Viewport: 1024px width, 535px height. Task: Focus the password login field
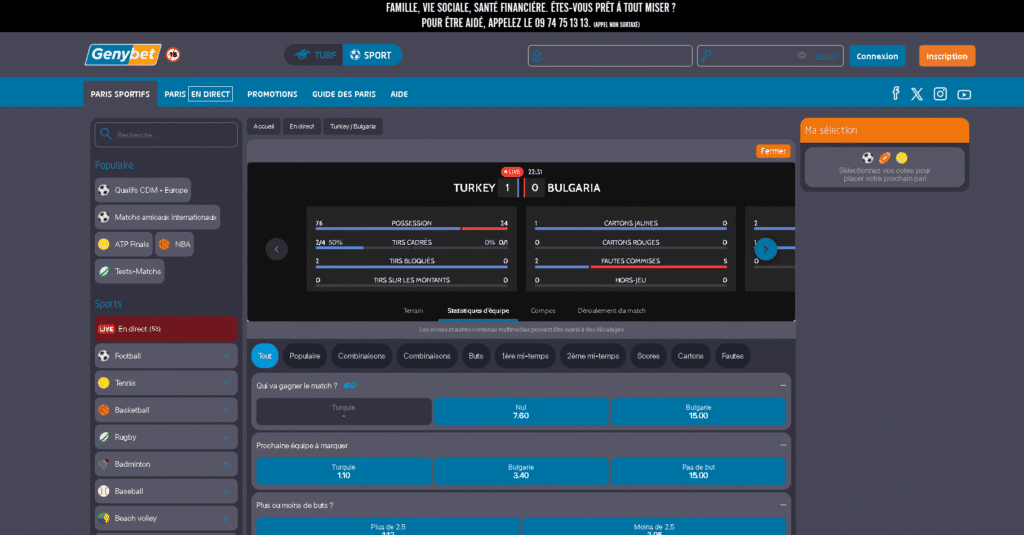770,56
